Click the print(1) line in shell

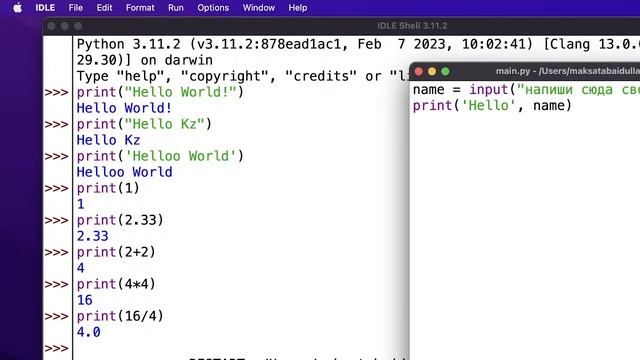click(108, 188)
